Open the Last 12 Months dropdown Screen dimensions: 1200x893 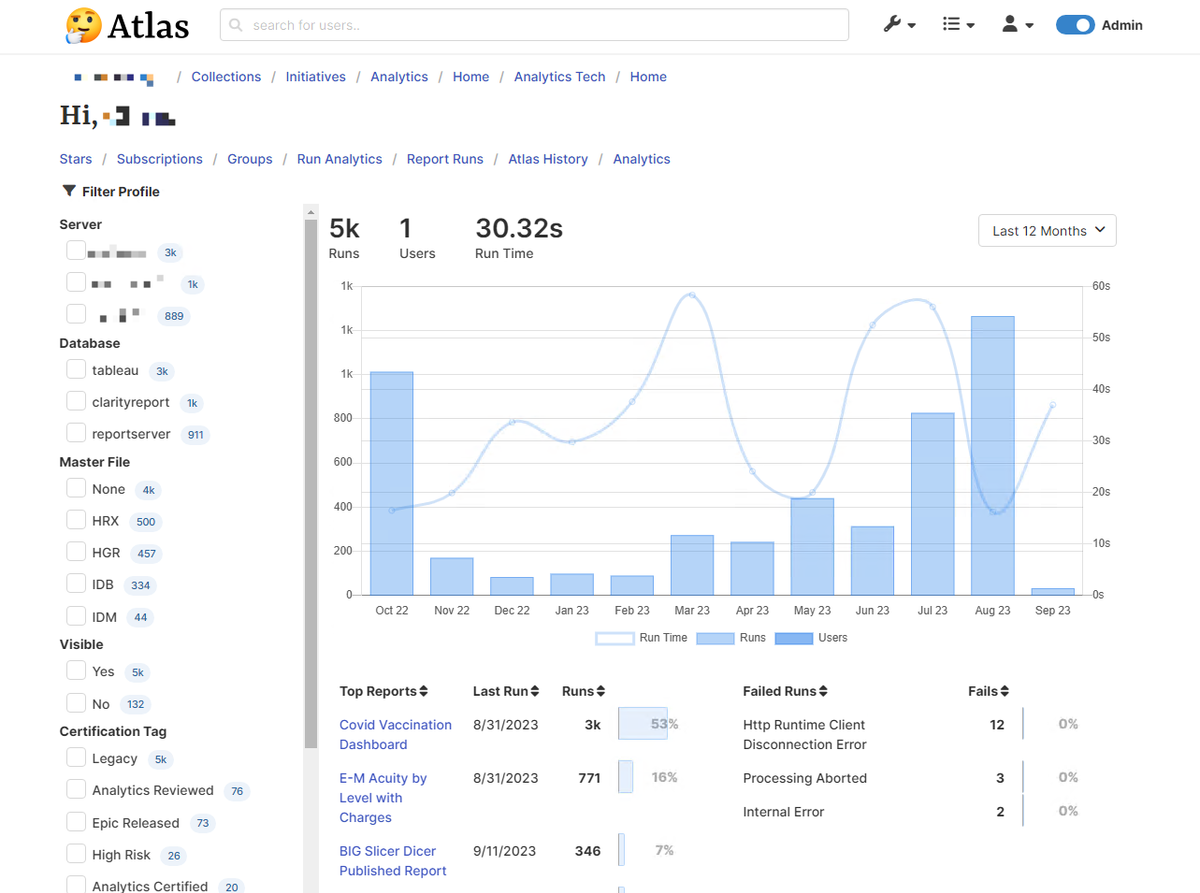1046,230
